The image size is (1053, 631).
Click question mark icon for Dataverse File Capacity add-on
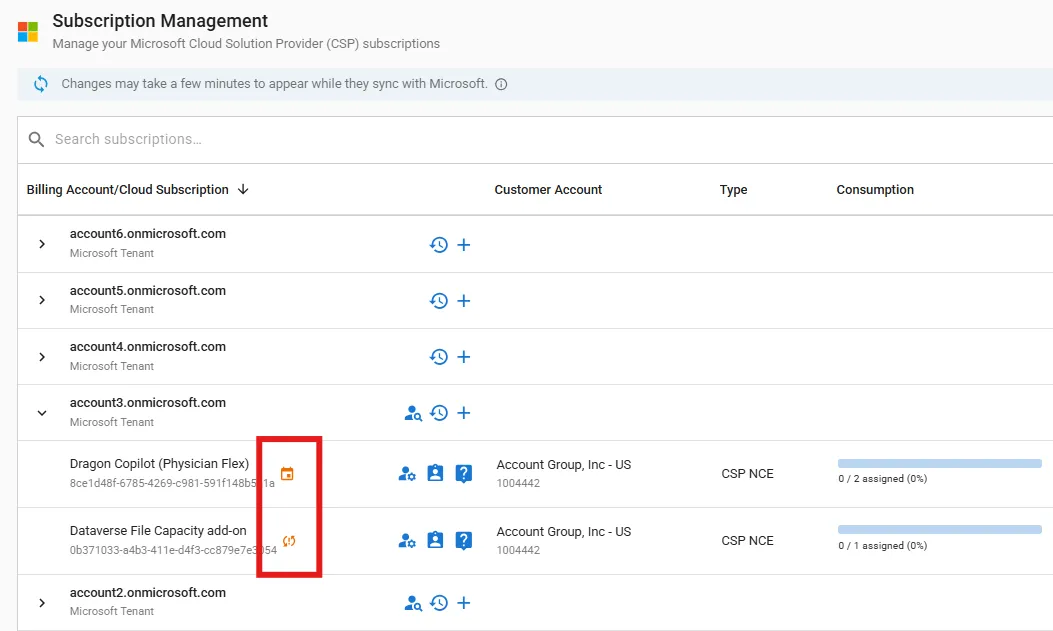(463, 540)
